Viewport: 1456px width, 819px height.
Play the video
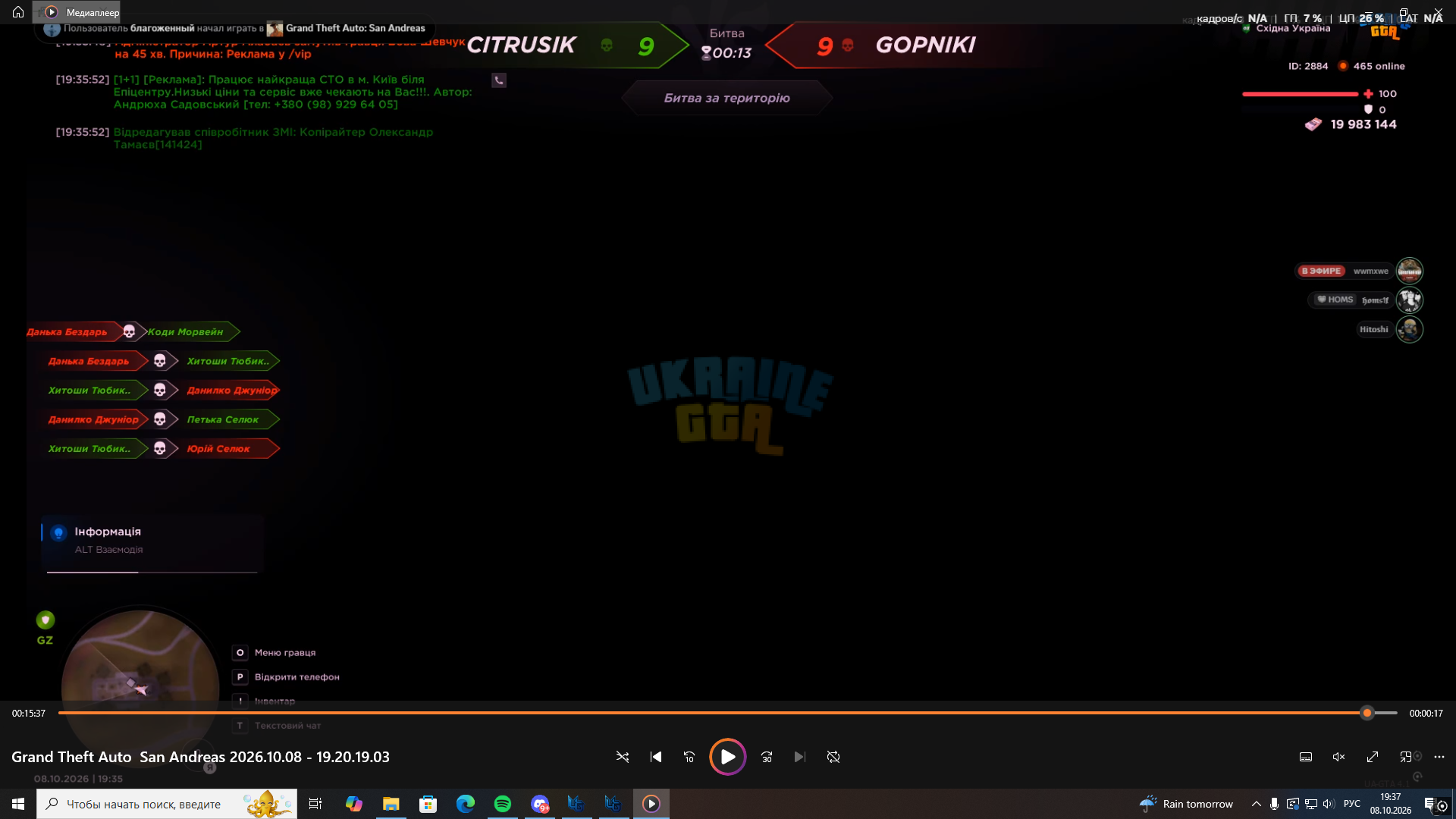(x=727, y=757)
